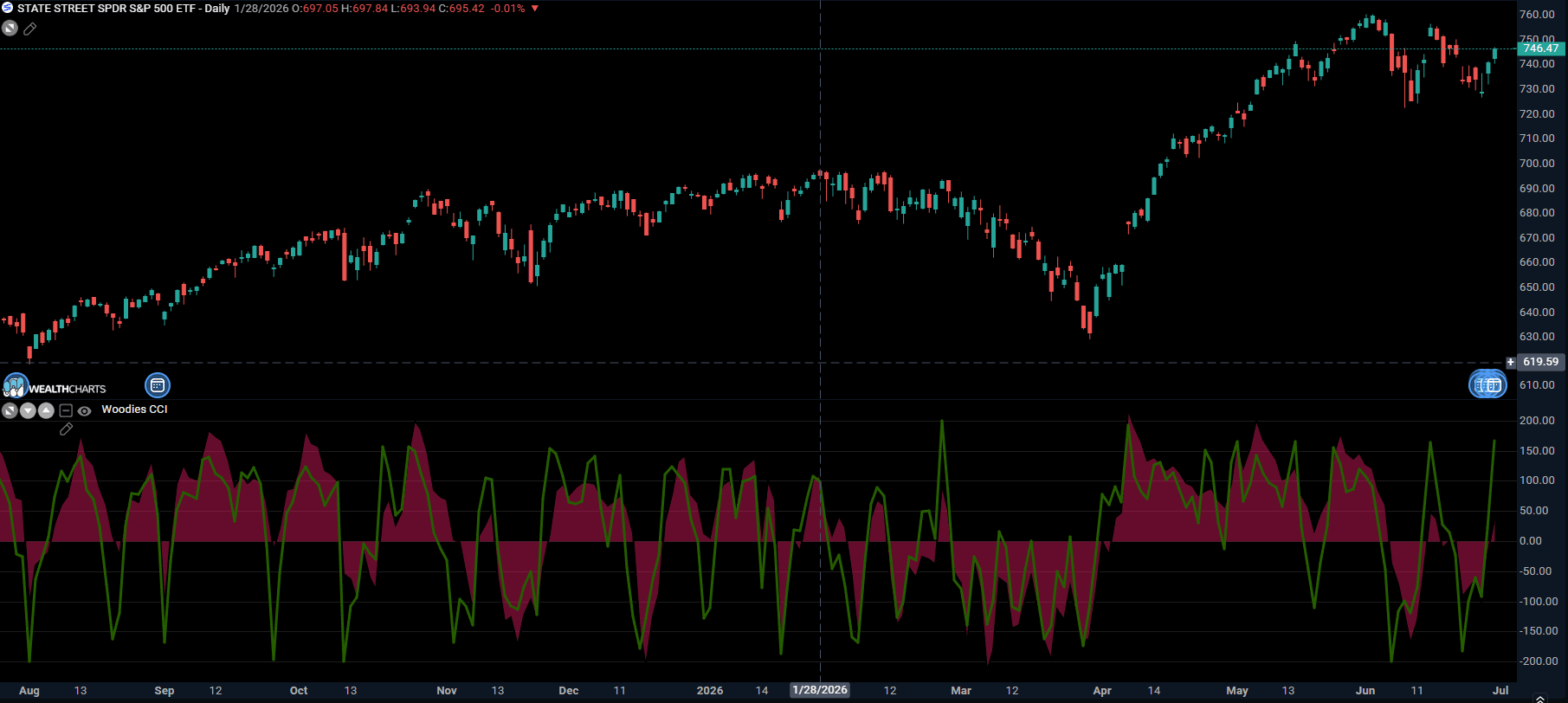This screenshot has width=1568, height=703.
Task: Click the -0.01% change value in header
Action: (507, 9)
